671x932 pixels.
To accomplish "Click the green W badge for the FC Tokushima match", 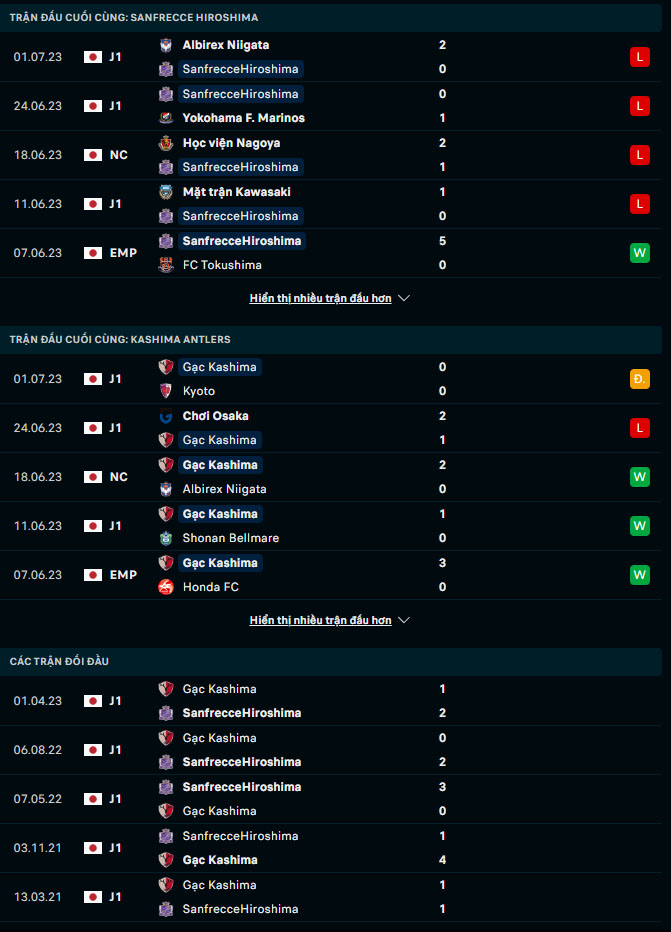I will tap(640, 253).
